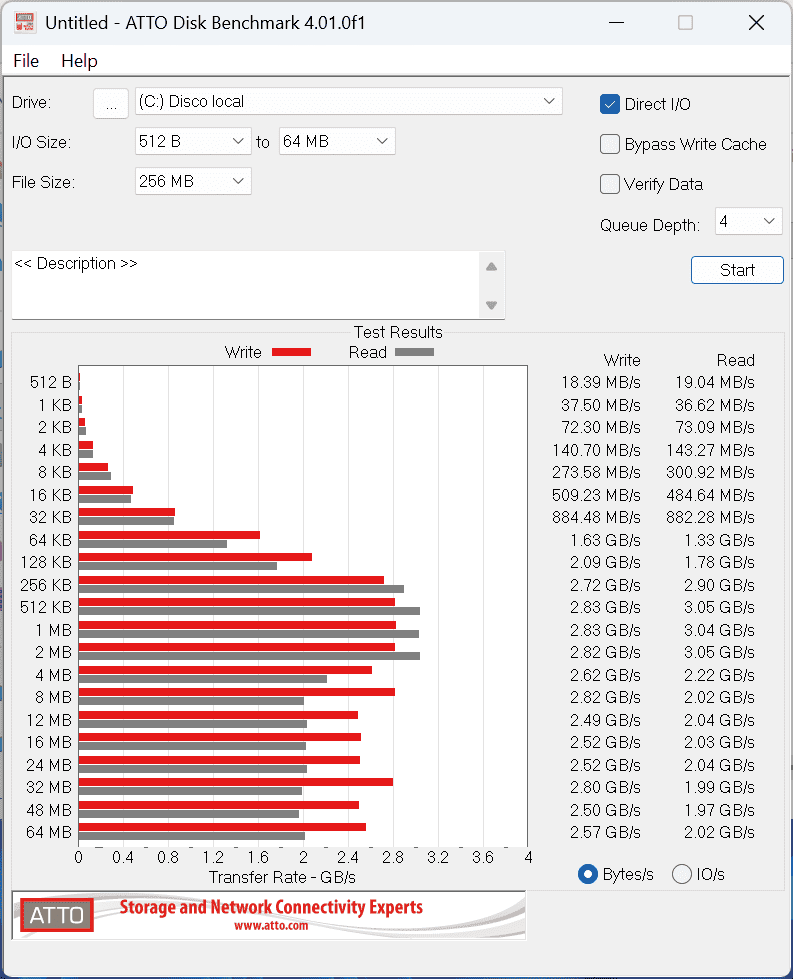Open the File Size 256 MB dropdown

[193, 181]
